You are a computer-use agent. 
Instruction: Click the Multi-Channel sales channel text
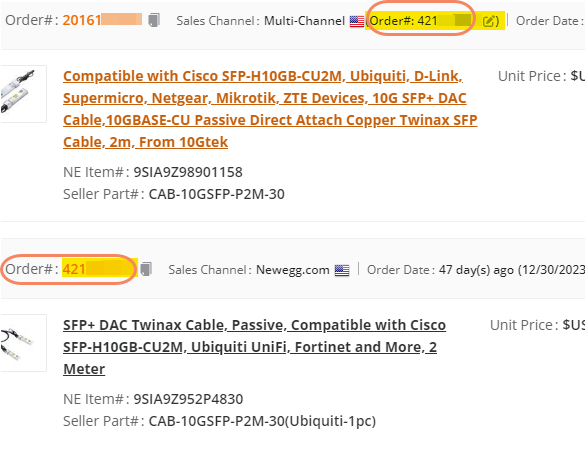(304, 21)
